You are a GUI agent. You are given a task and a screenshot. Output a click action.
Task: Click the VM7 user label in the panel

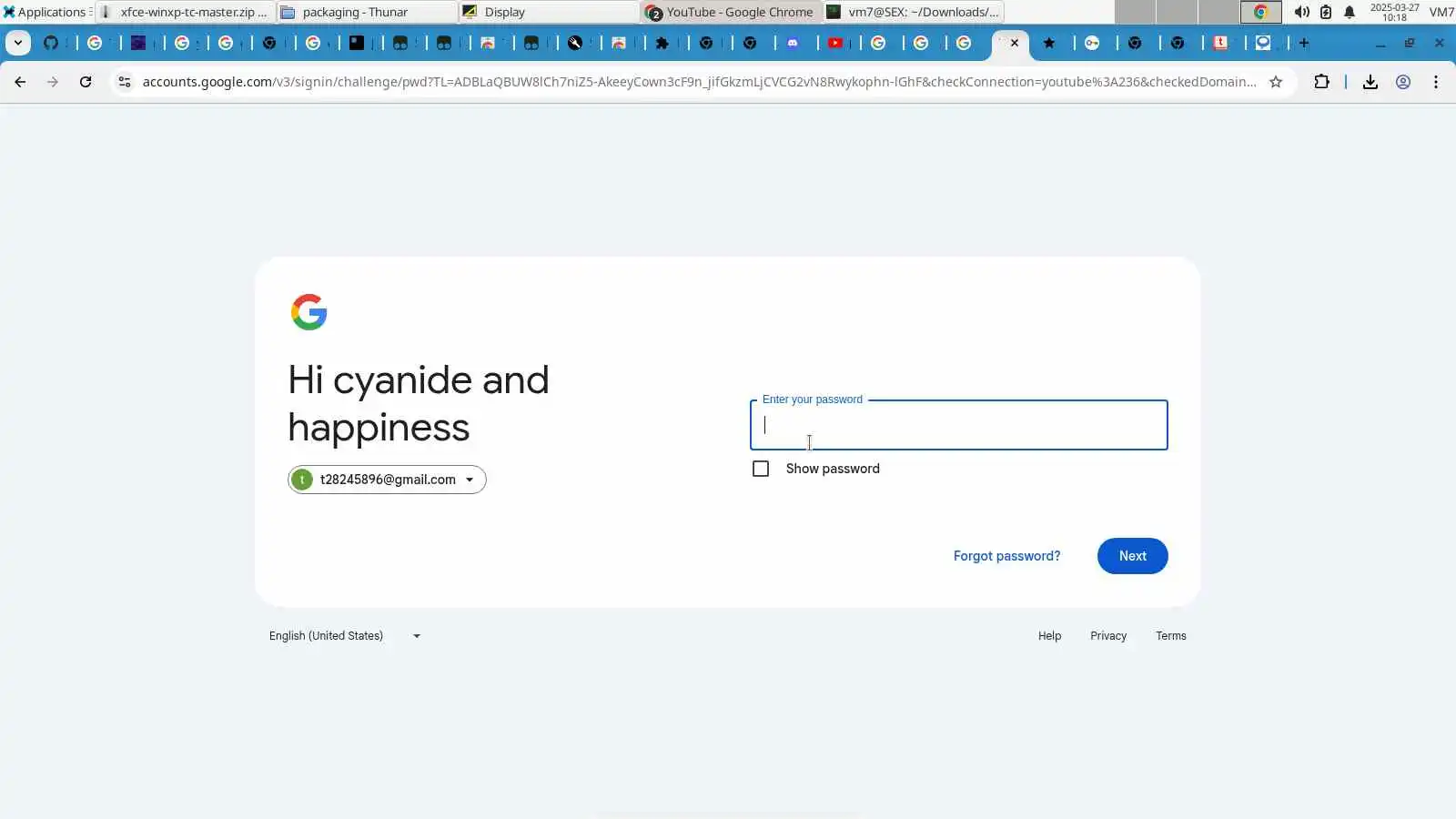point(1441,12)
